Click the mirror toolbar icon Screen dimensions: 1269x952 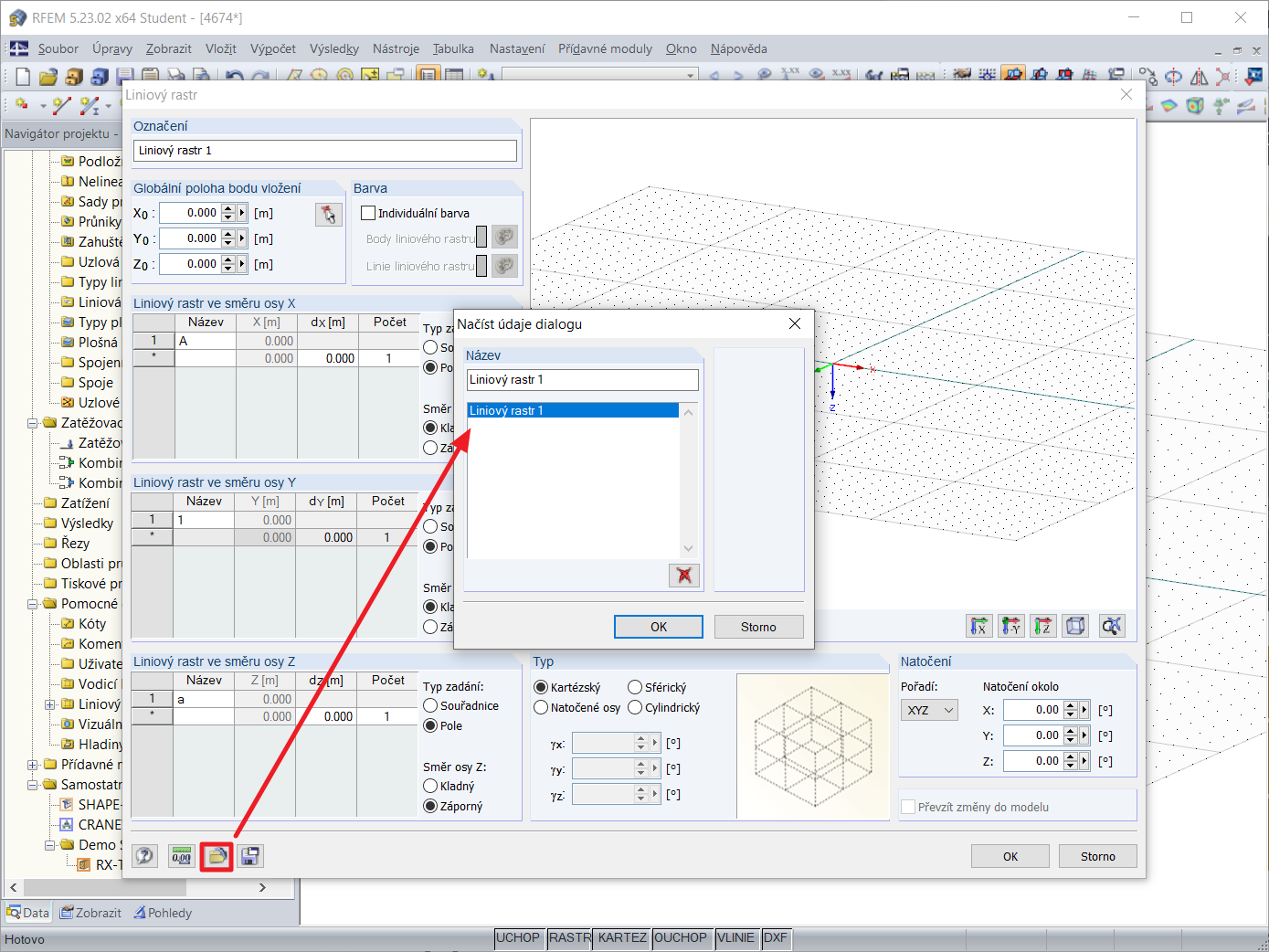pos(1199,77)
